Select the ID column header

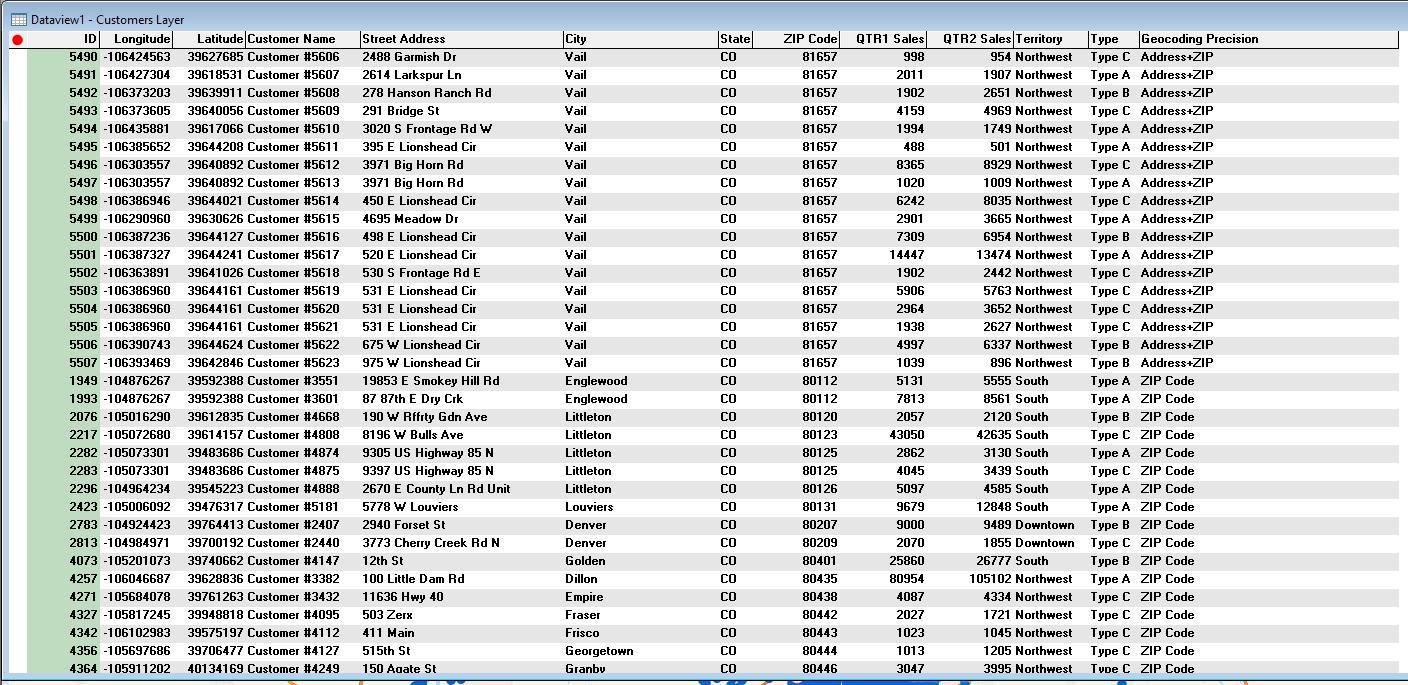click(64, 39)
